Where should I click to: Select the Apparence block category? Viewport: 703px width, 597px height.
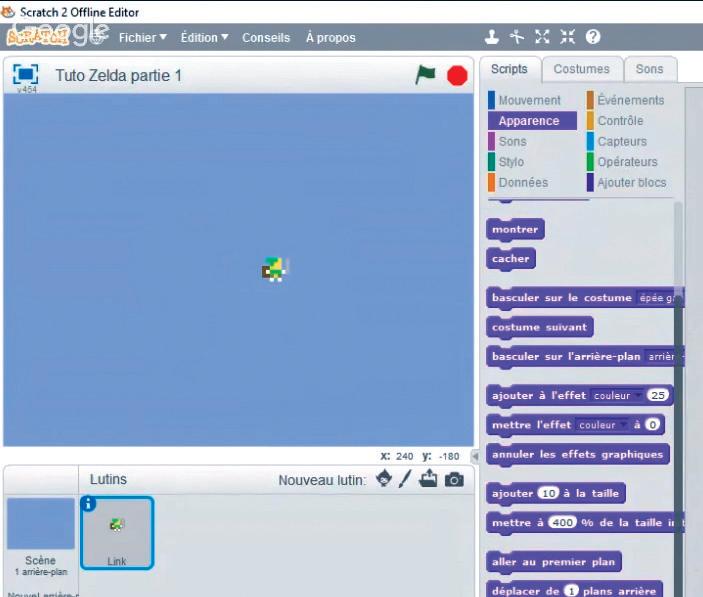point(532,121)
